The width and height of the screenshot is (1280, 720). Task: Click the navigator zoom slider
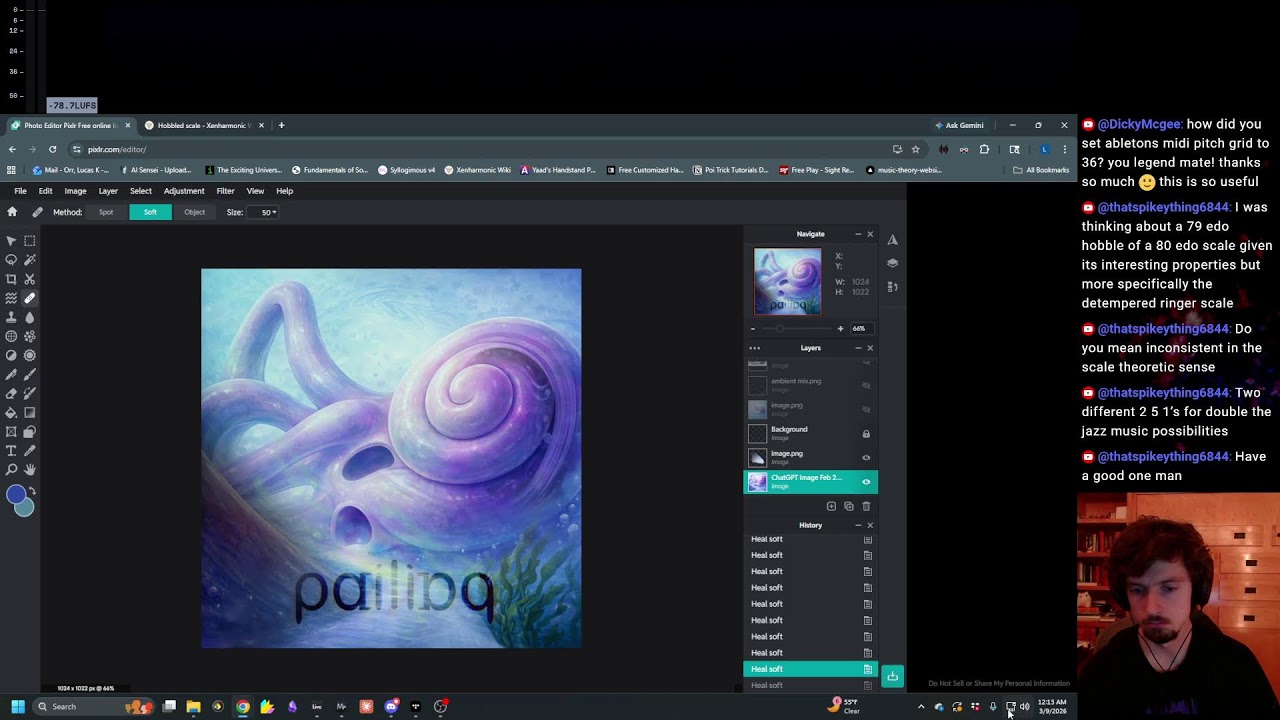pyautogui.click(x=796, y=328)
